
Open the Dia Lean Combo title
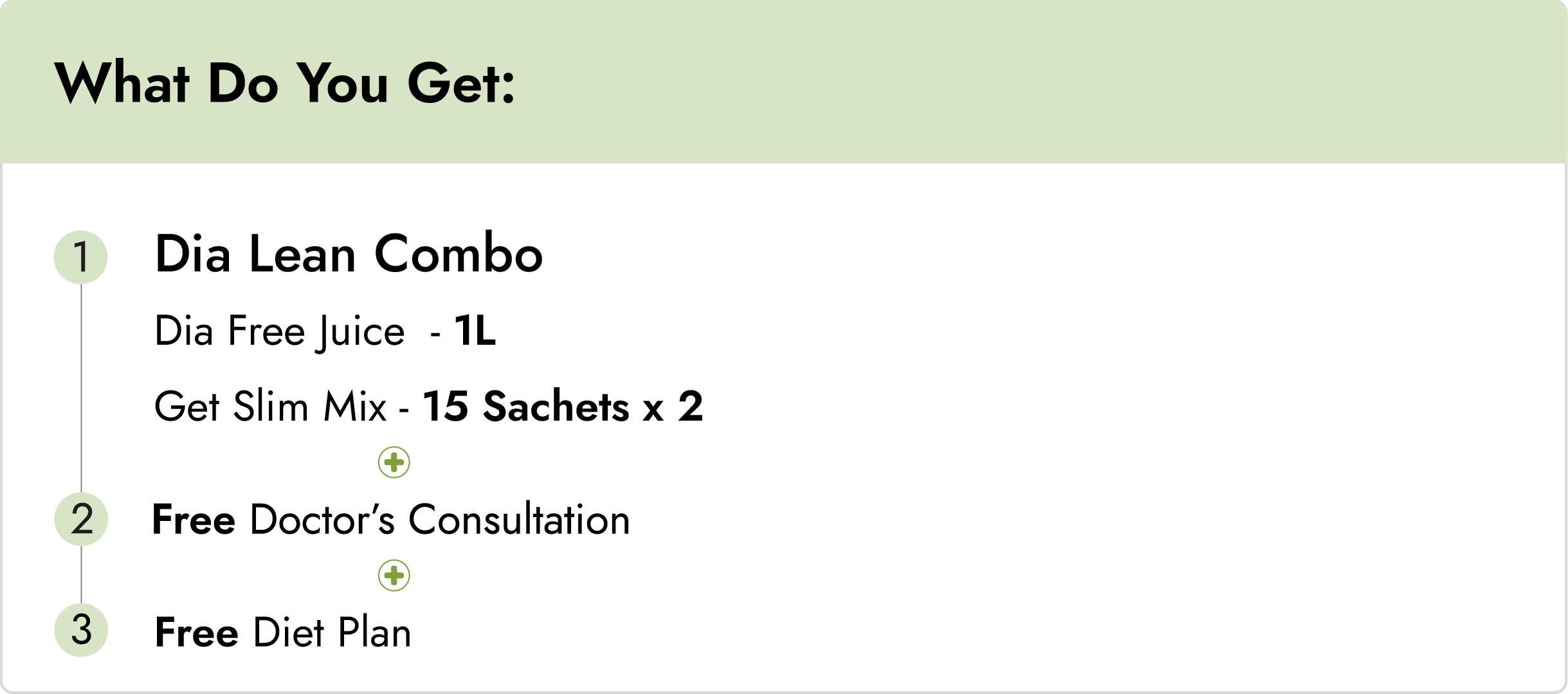[x=349, y=253]
